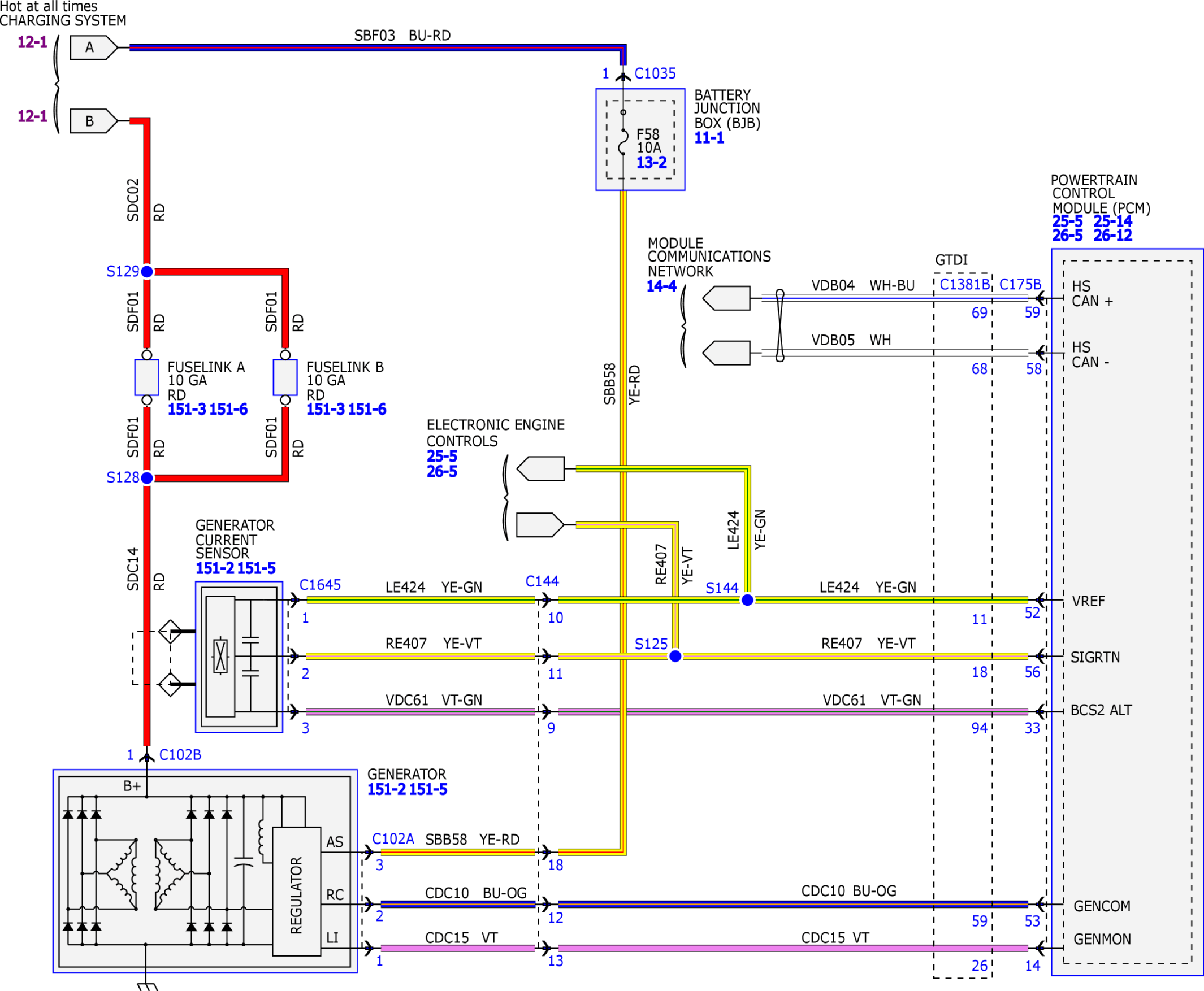
Task: Click the Fuselink B component symbol
Action: (x=285, y=377)
